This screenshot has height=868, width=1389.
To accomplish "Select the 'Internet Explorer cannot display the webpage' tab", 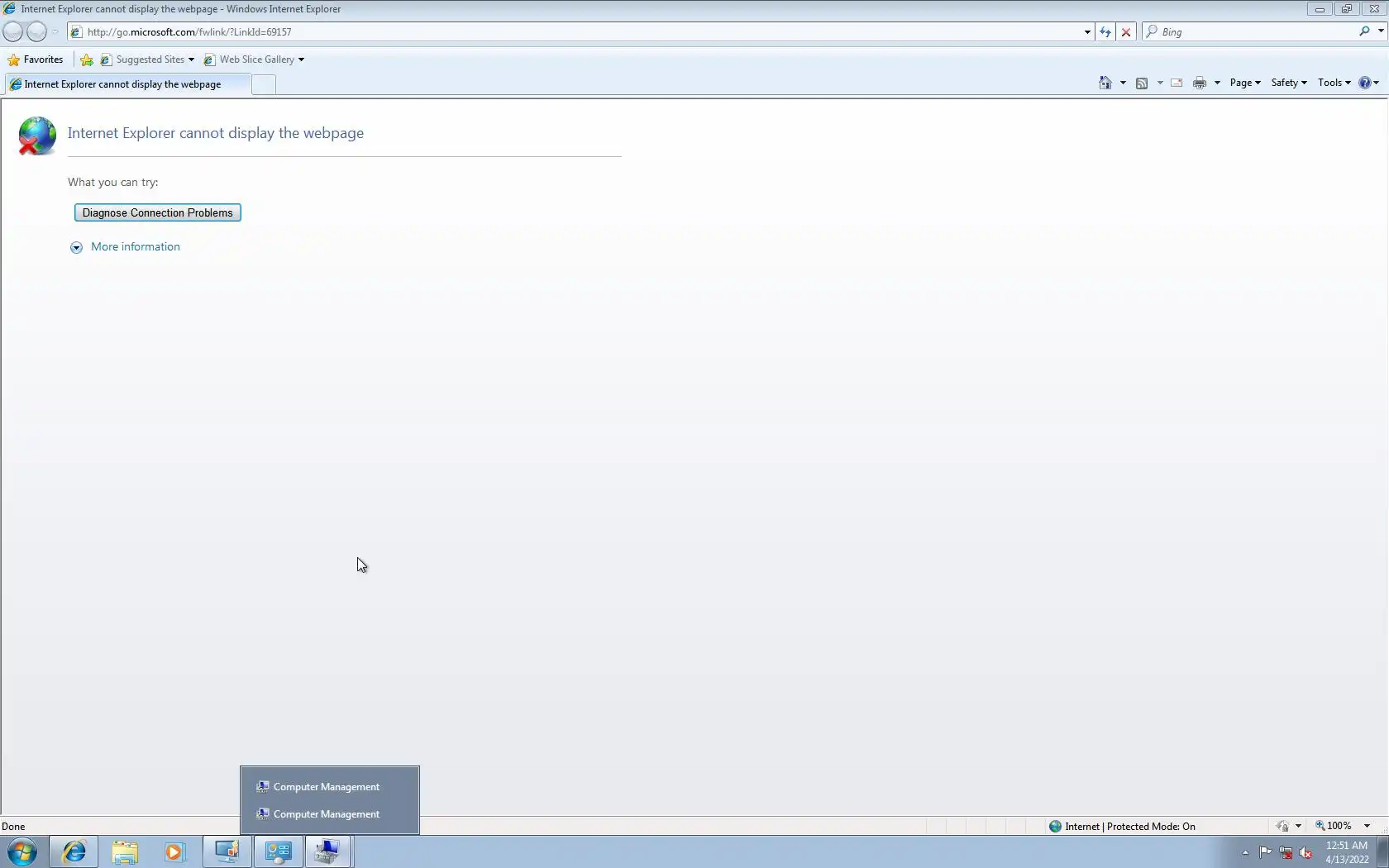I will click(127, 84).
